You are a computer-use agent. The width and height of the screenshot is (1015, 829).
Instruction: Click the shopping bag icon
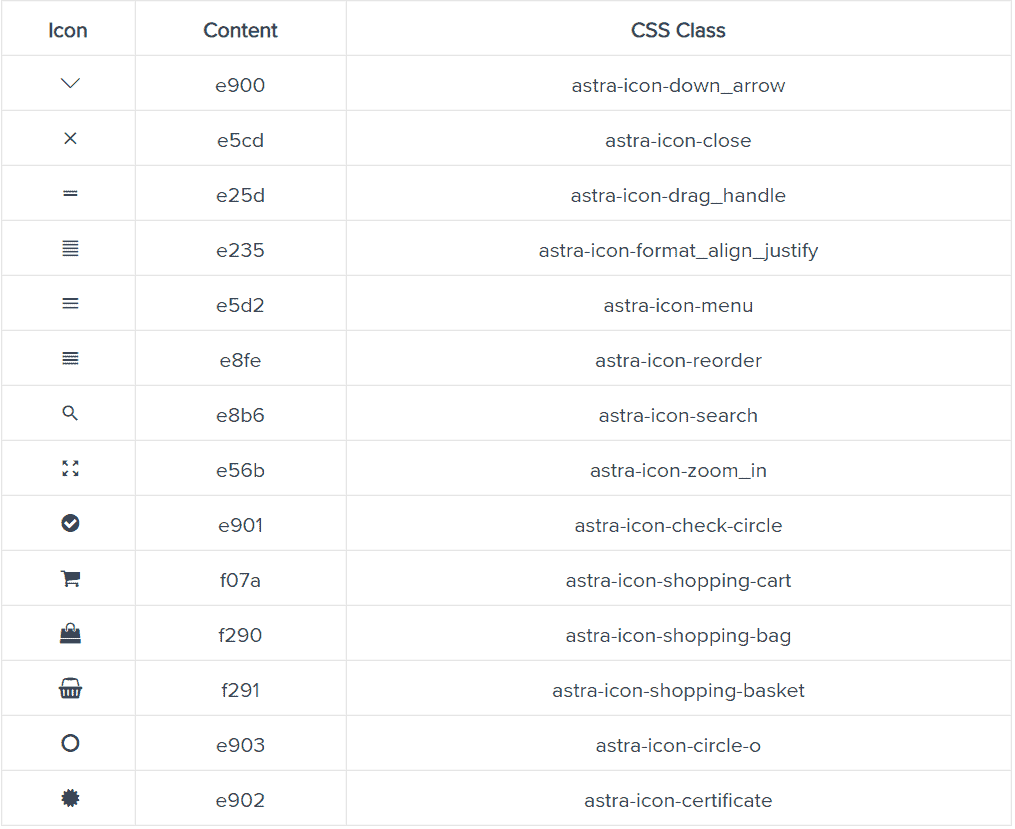70,633
